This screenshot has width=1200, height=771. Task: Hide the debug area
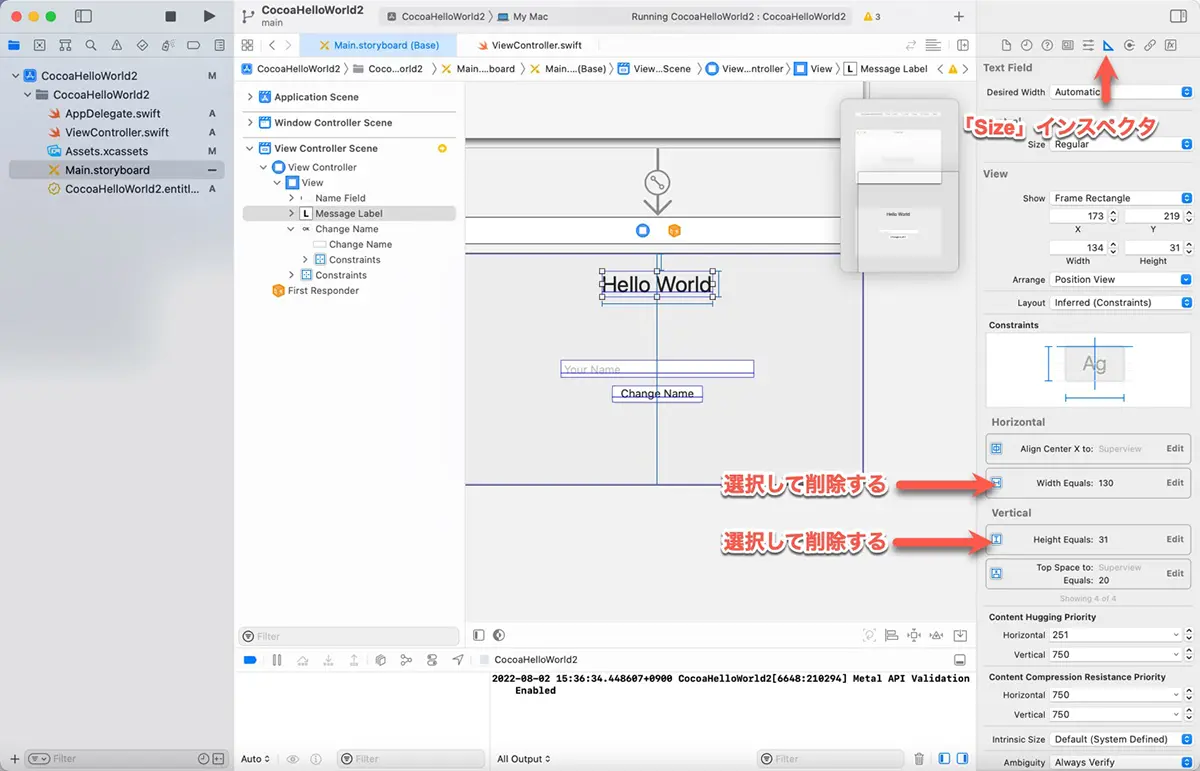point(960,660)
